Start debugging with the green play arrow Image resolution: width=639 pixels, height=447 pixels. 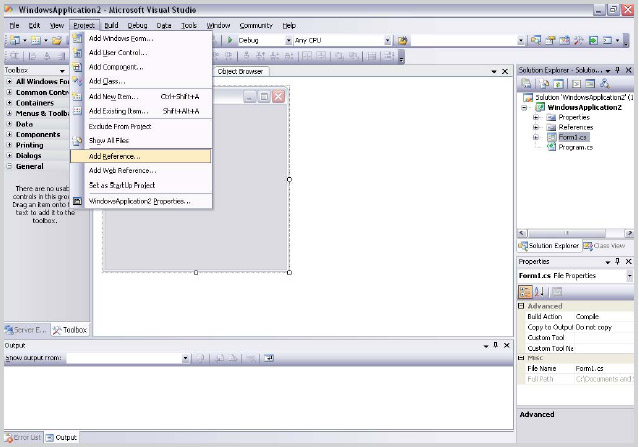230,40
